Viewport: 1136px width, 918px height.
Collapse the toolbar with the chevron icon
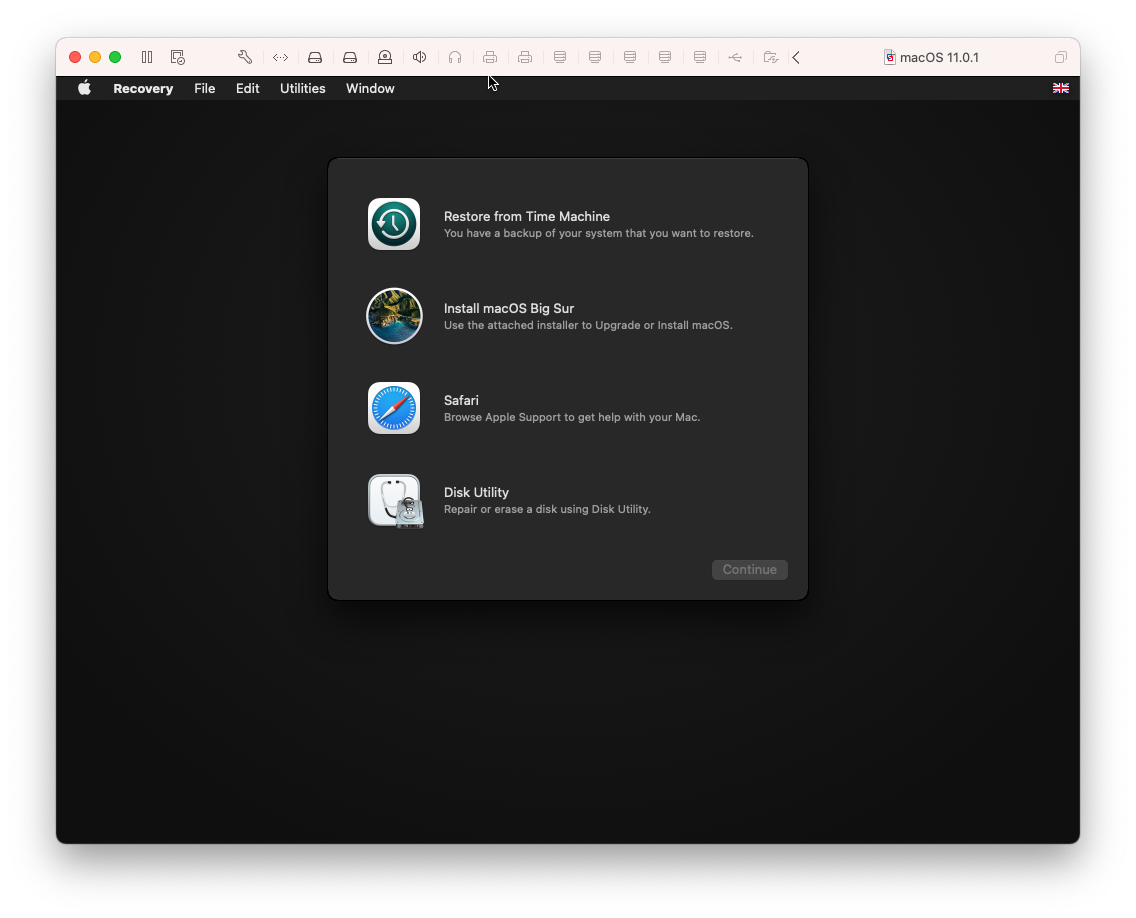pyautogui.click(x=796, y=57)
